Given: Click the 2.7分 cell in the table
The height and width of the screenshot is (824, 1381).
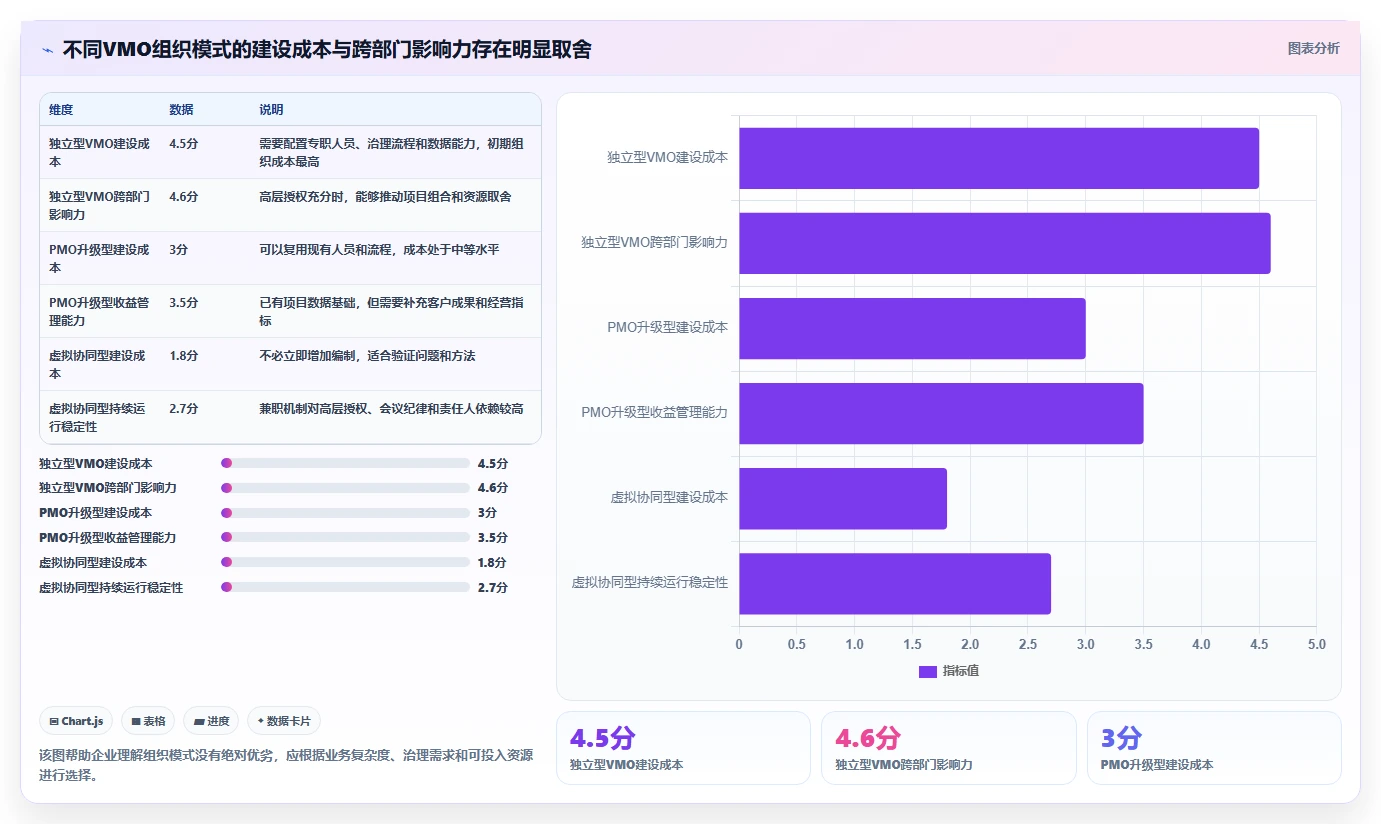Looking at the screenshot, I should tap(184, 409).
